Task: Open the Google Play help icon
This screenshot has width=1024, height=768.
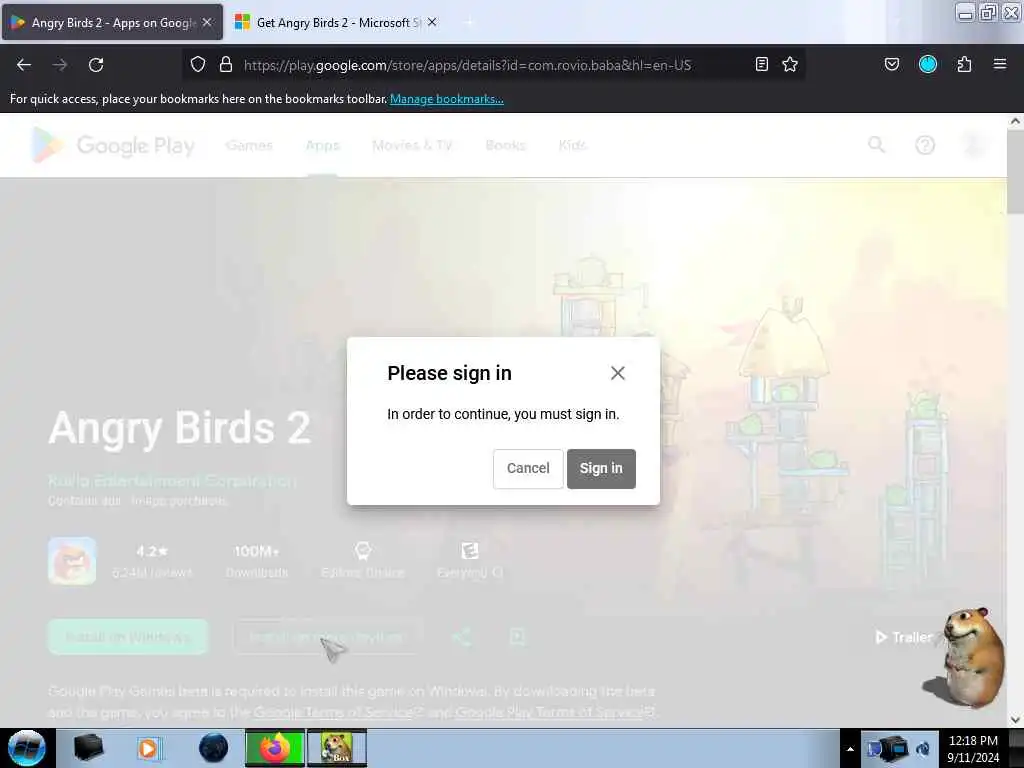Action: 925,145
